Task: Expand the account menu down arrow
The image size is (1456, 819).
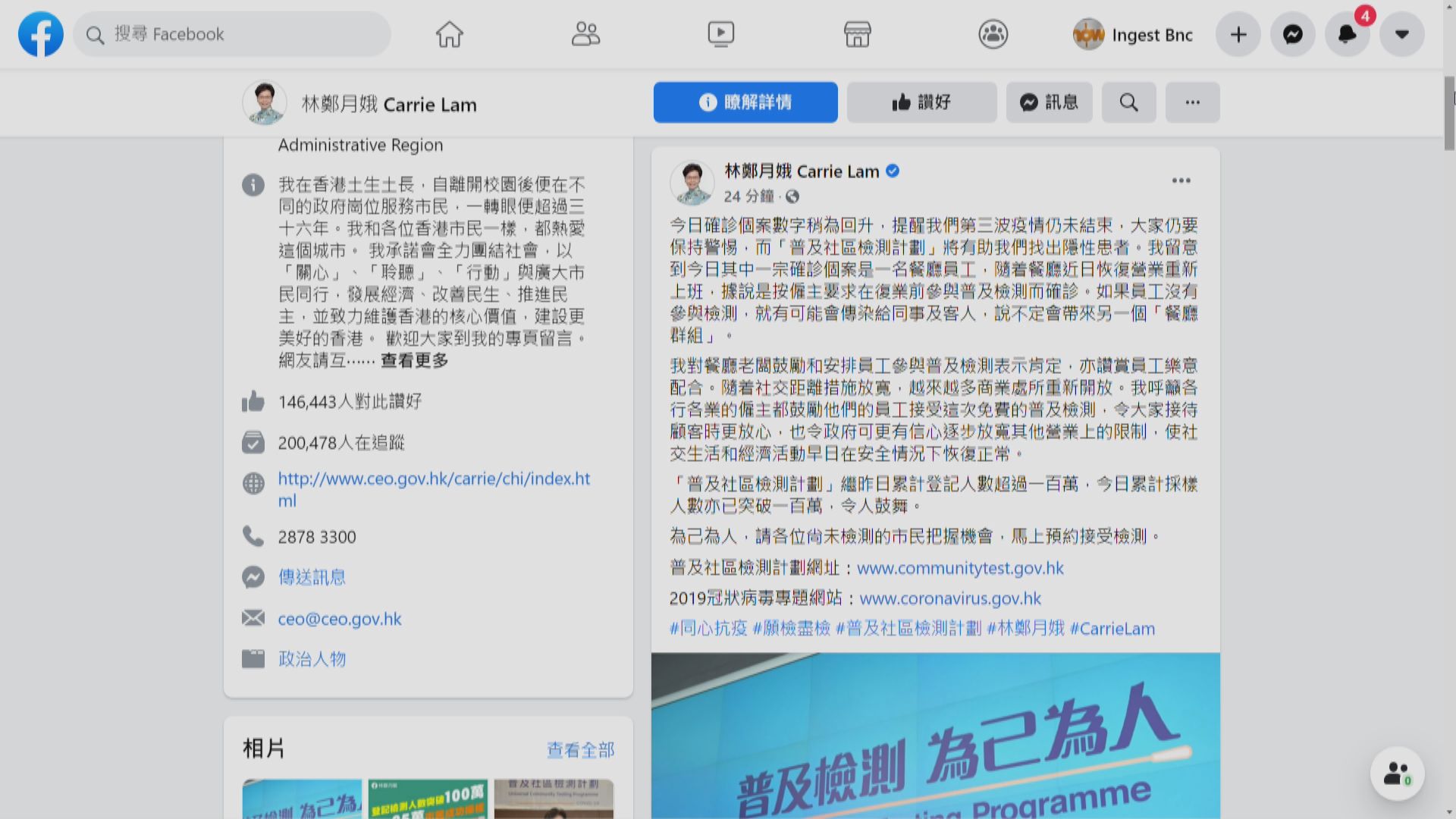Action: pos(1401,33)
